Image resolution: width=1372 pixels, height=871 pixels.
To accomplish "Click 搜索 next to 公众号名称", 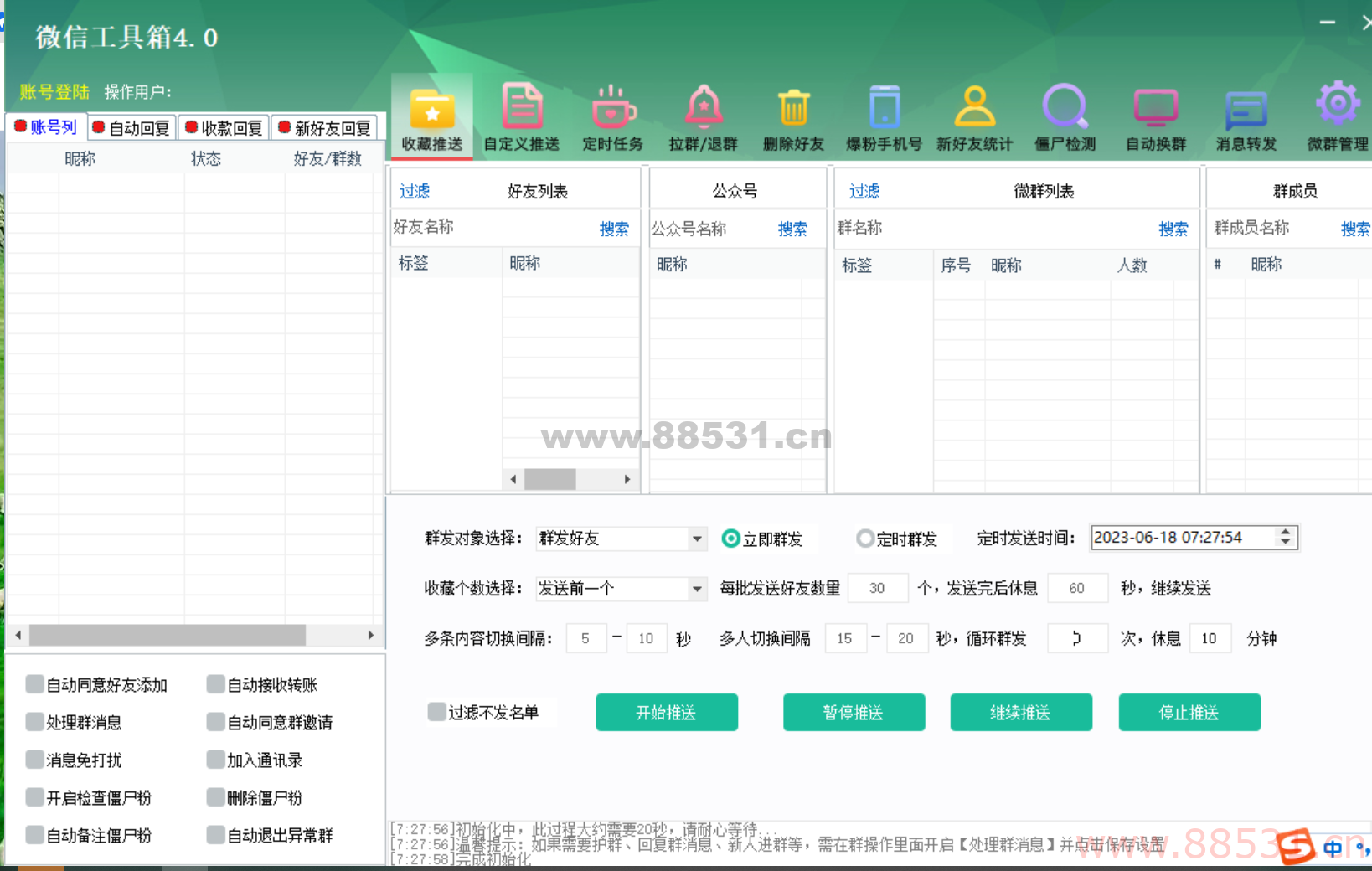I will point(792,229).
